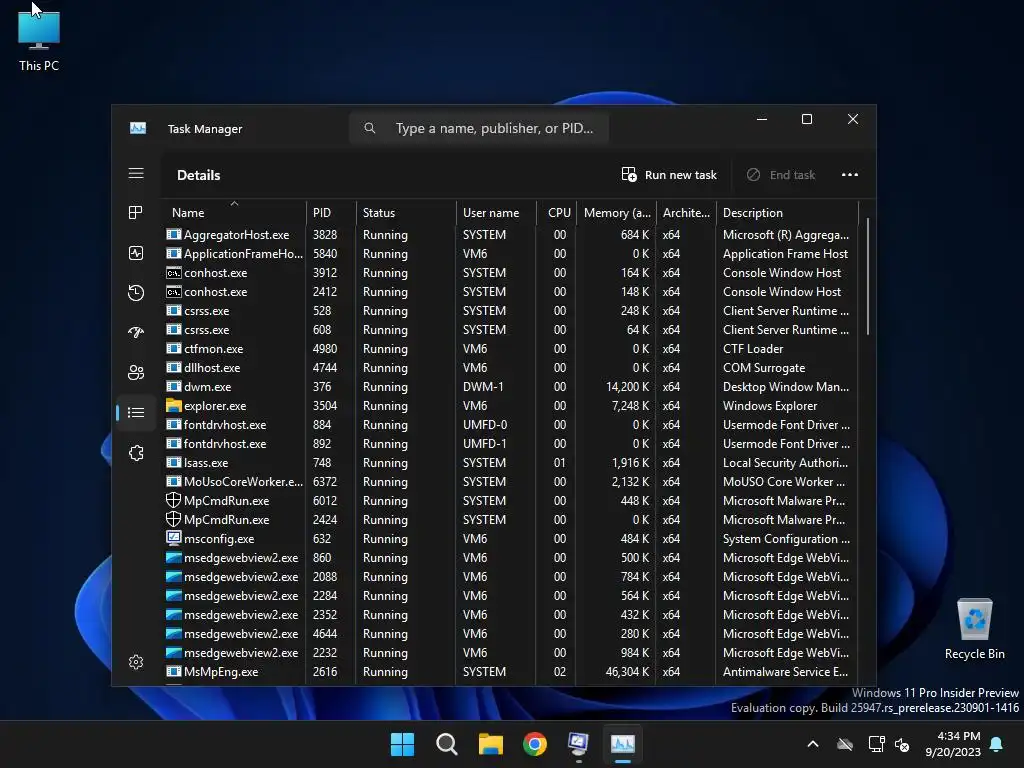
Task: Open the Task Manager hamburger navigation menu
Action: [x=136, y=173]
